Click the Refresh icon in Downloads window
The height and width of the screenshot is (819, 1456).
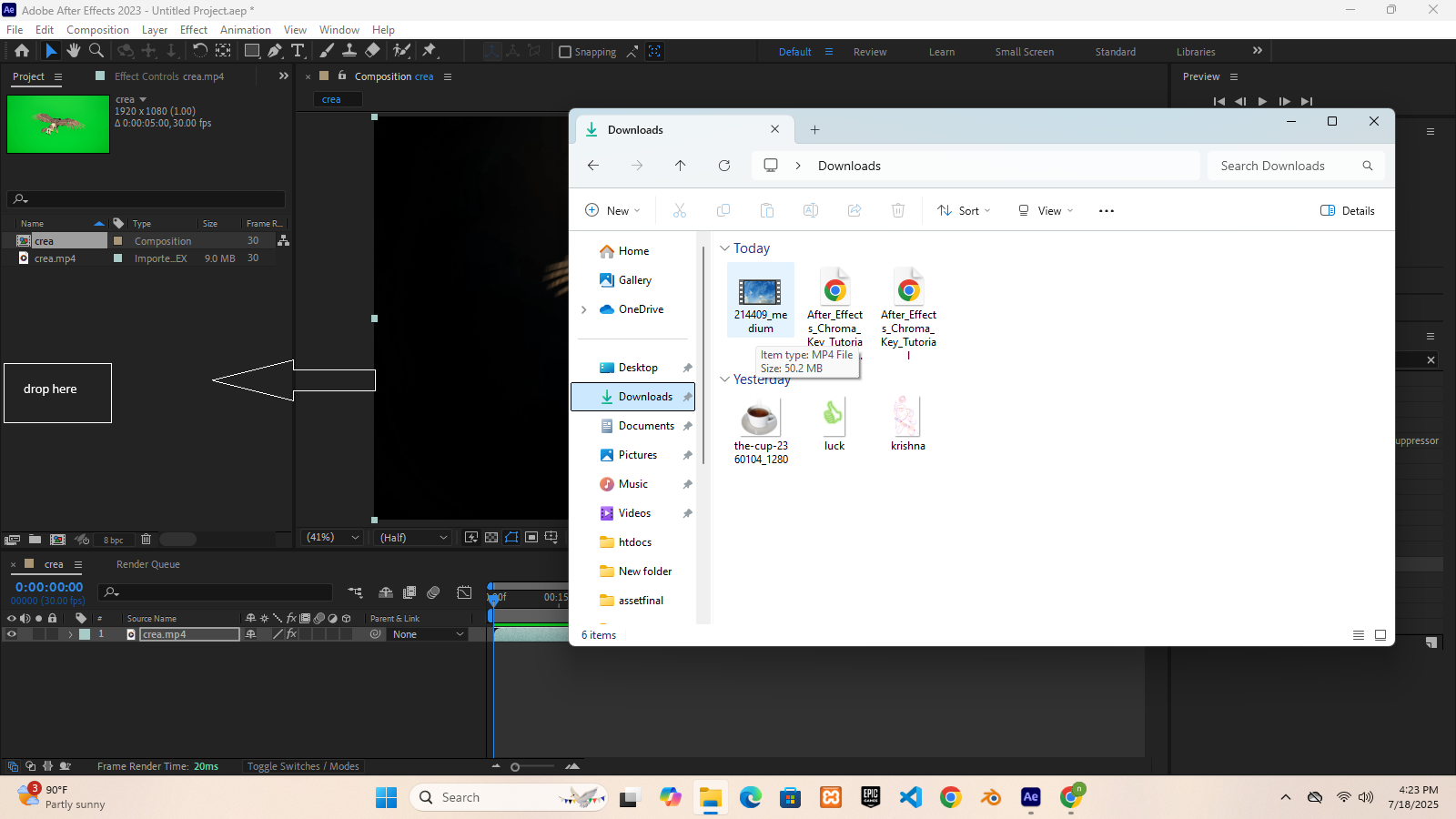click(724, 166)
